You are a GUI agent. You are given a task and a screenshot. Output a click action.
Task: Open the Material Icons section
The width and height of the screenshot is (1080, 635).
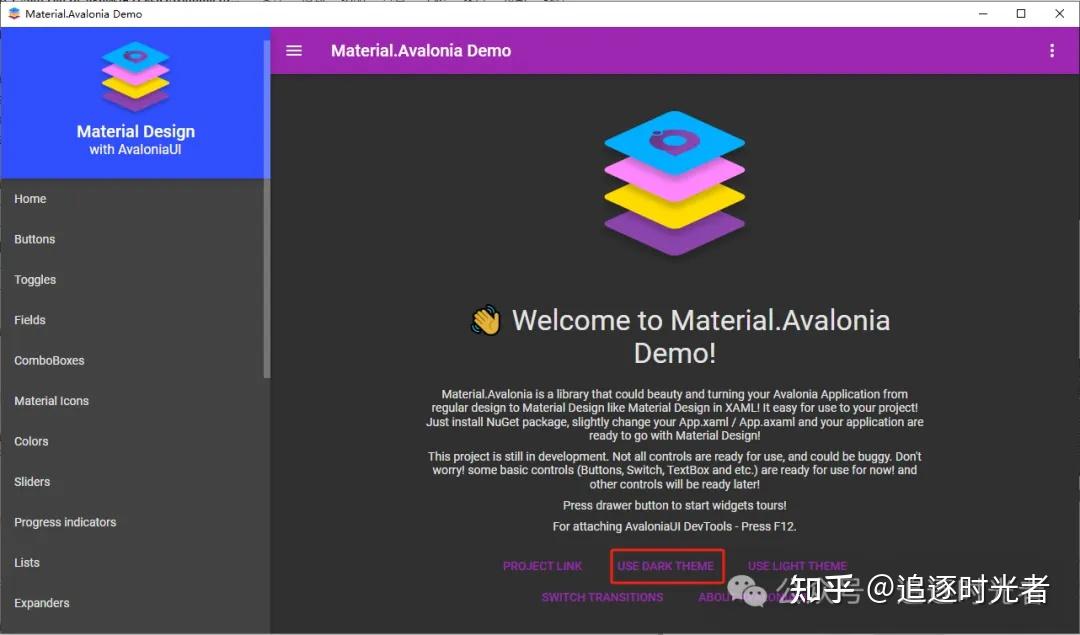(51, 400)
